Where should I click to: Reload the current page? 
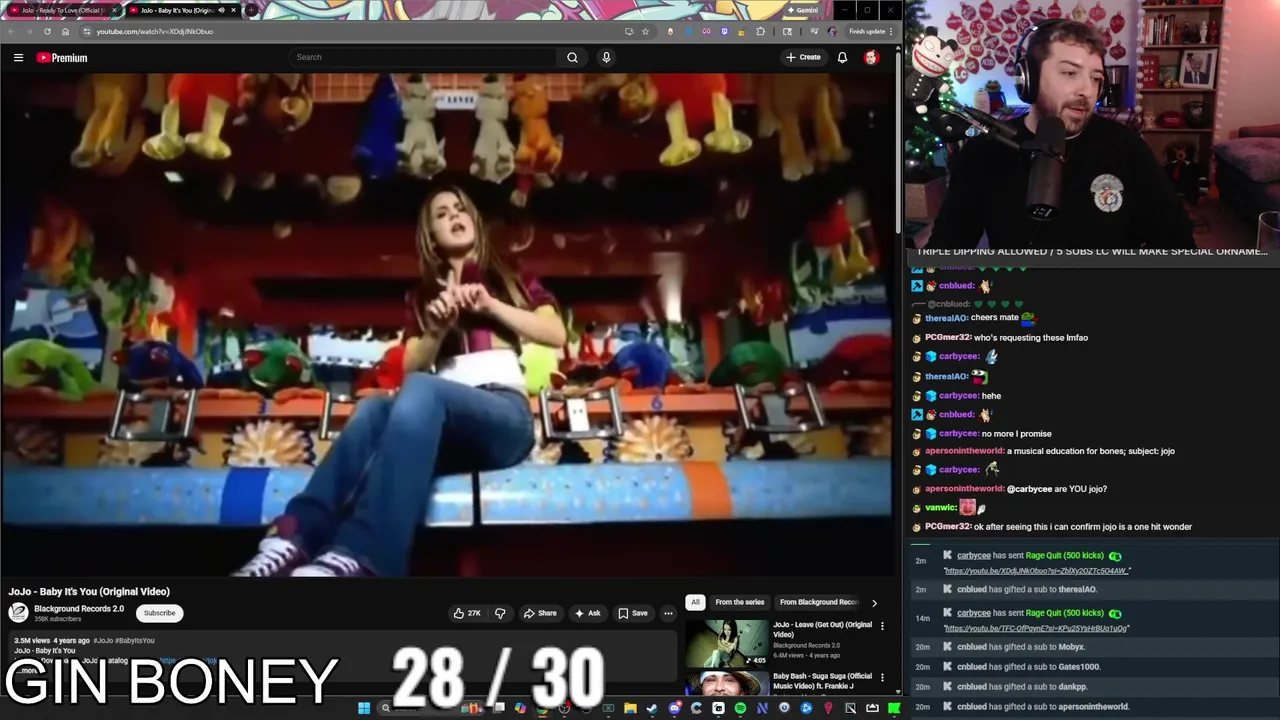coord(47,31)
